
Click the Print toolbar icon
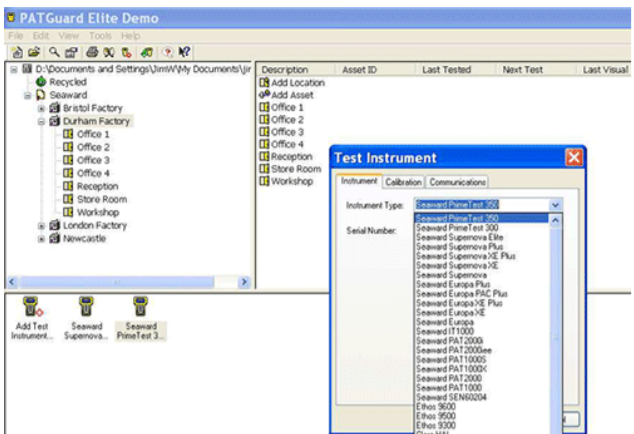92,51
